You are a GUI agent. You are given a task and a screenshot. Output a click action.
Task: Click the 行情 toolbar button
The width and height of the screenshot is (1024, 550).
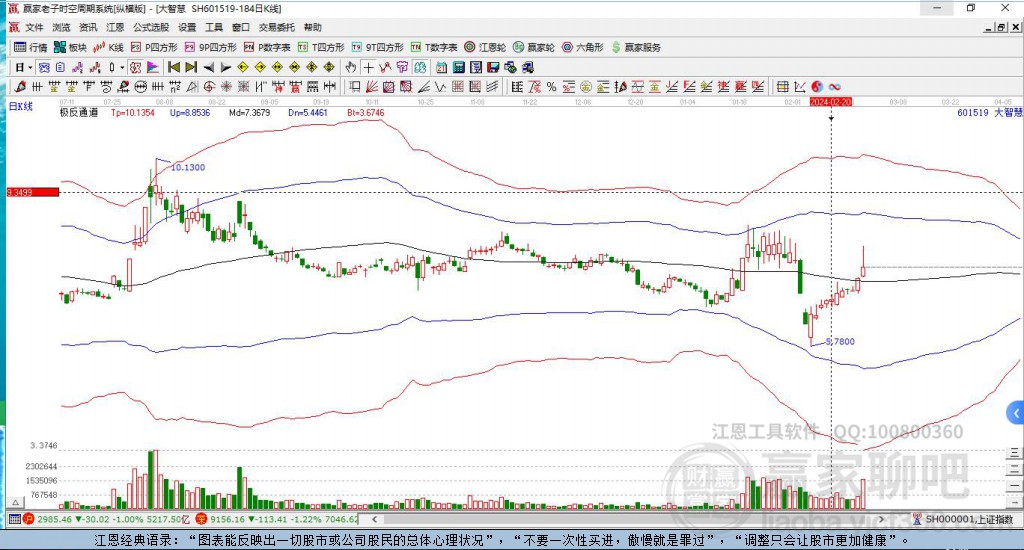(x=31, y=48)
